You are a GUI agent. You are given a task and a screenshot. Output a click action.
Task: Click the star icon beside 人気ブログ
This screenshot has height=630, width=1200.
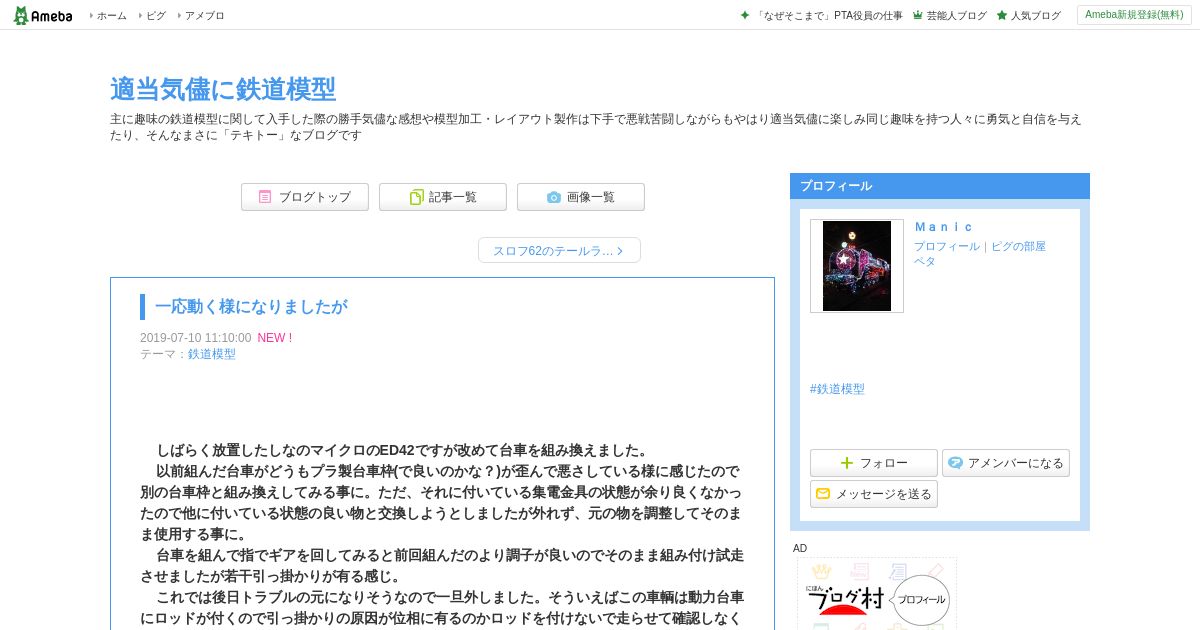1002,16
